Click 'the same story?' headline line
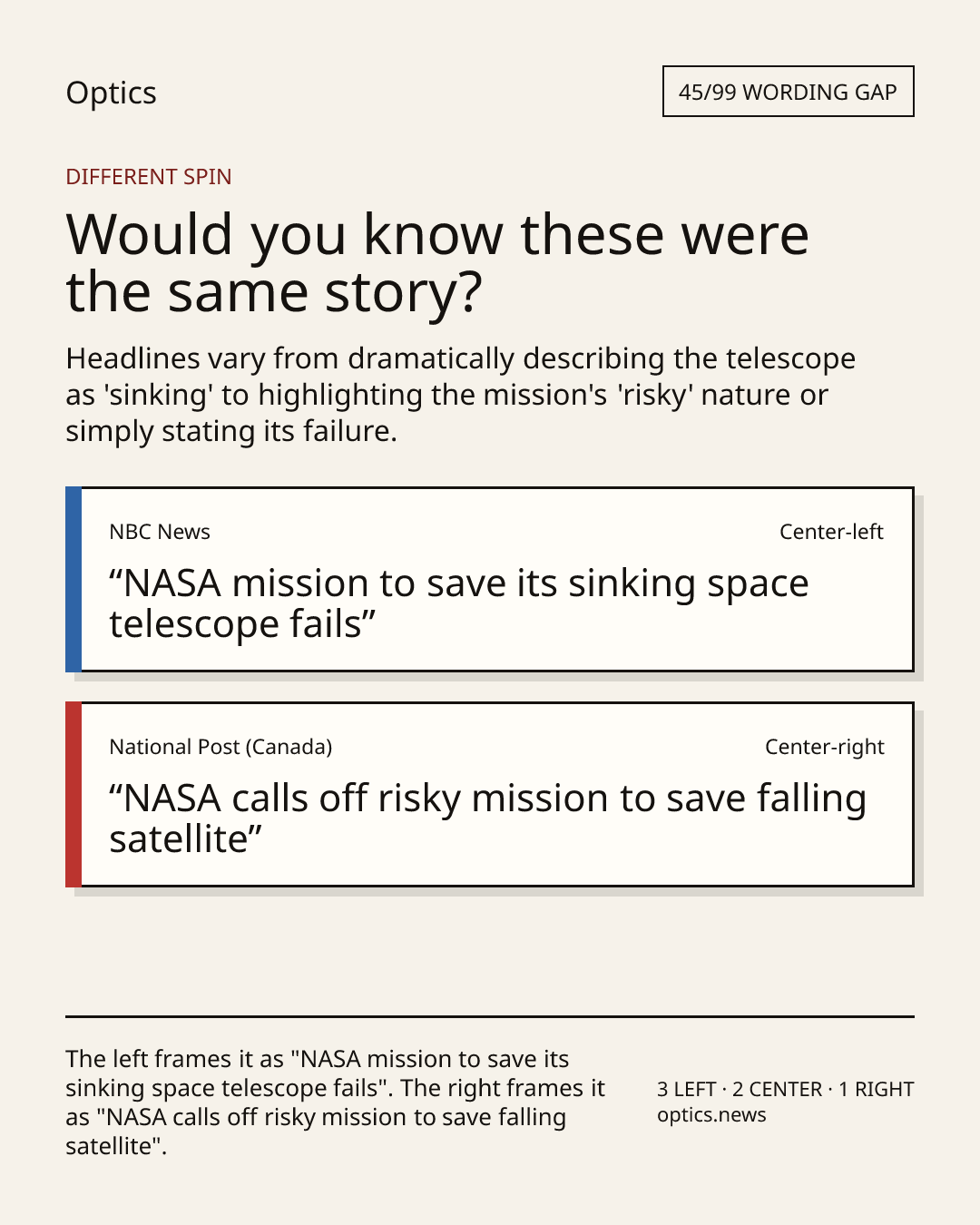 pyautogui.click(x=274, y=292)
